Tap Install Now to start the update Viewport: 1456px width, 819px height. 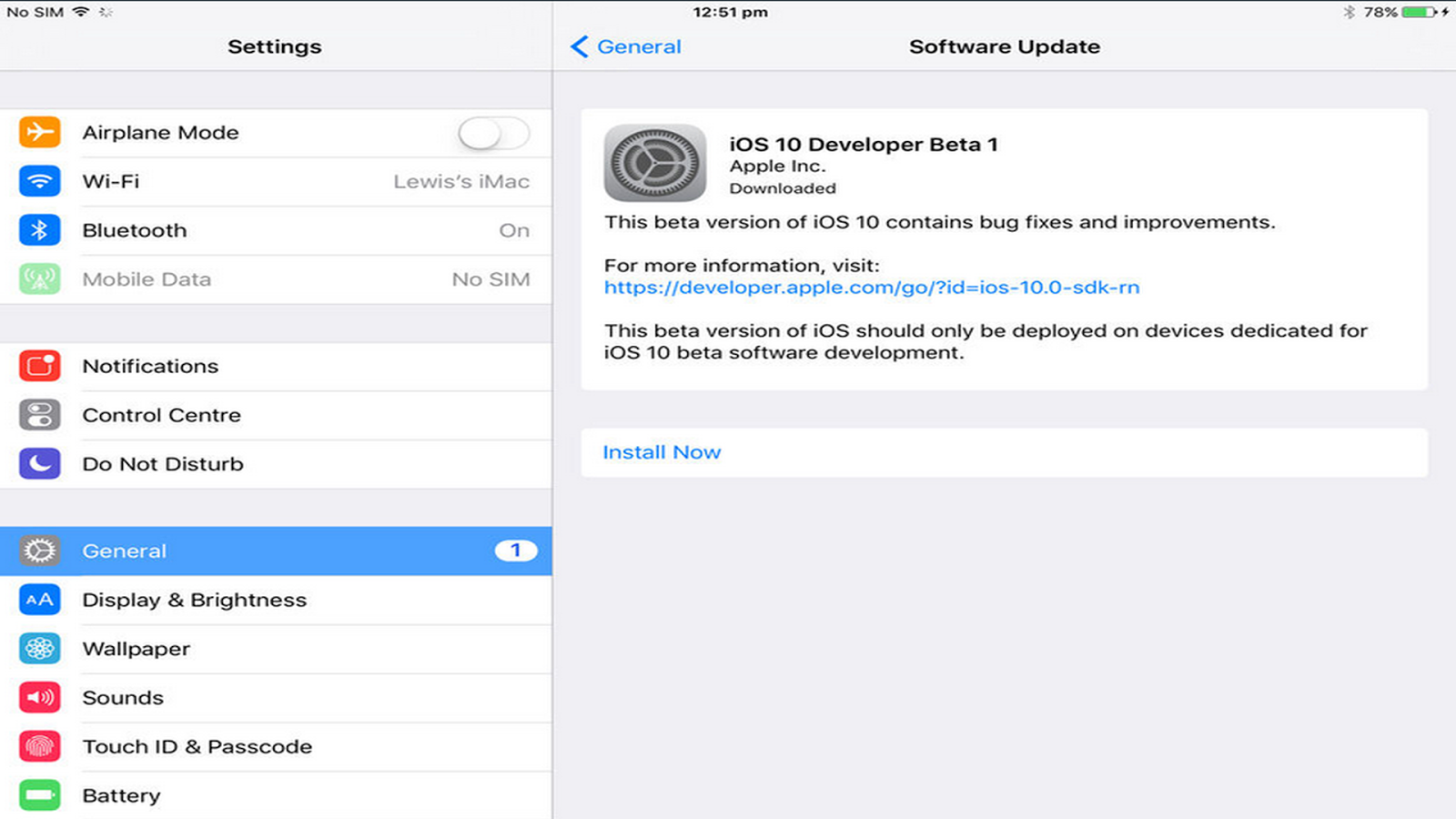point(662,451)
